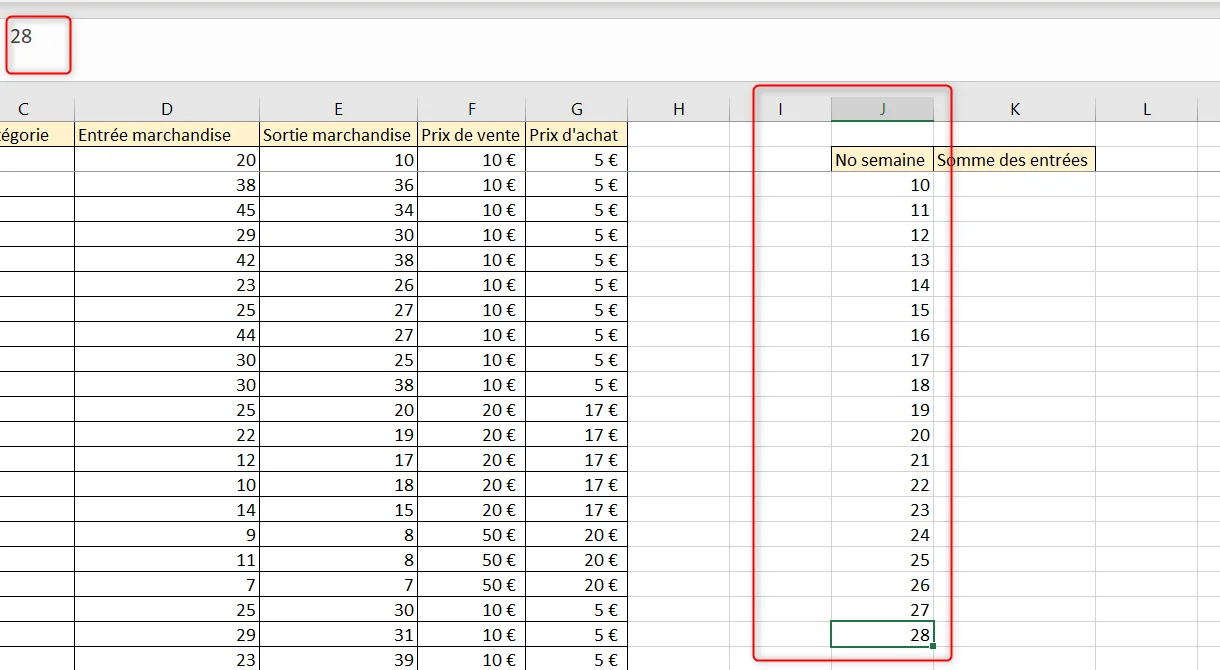The width and height of the screenshot is (1220, 670).
Task: Click Entrée marchandise cell with value 22
Action: 167,435
